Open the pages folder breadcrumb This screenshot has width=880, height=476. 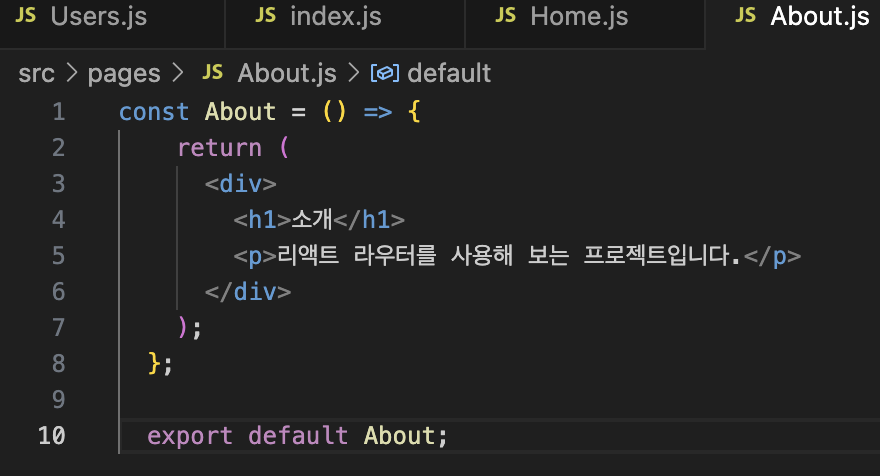point(124,74)
